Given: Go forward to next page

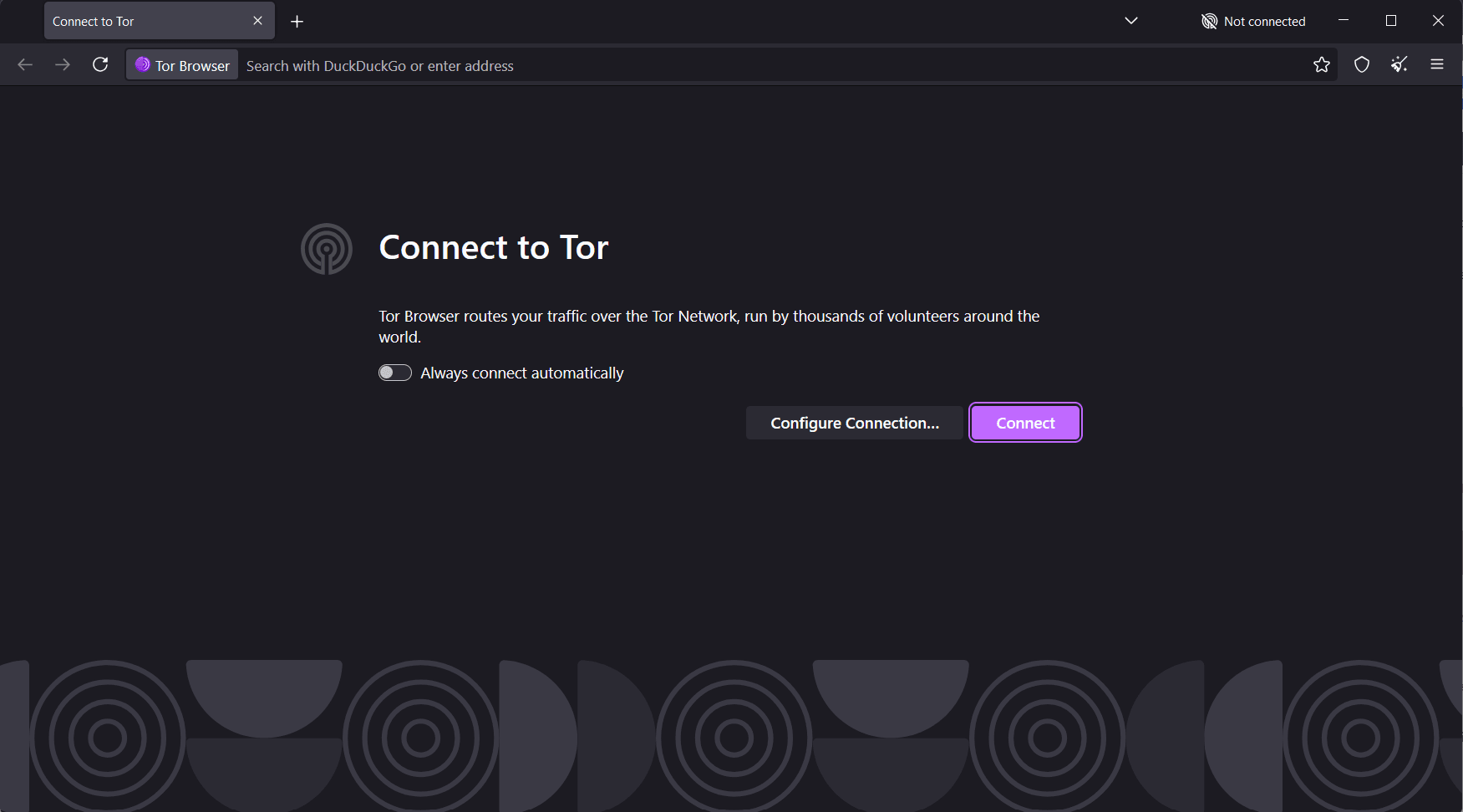Looking at the screenshot, I should click(x=63, y=65).
